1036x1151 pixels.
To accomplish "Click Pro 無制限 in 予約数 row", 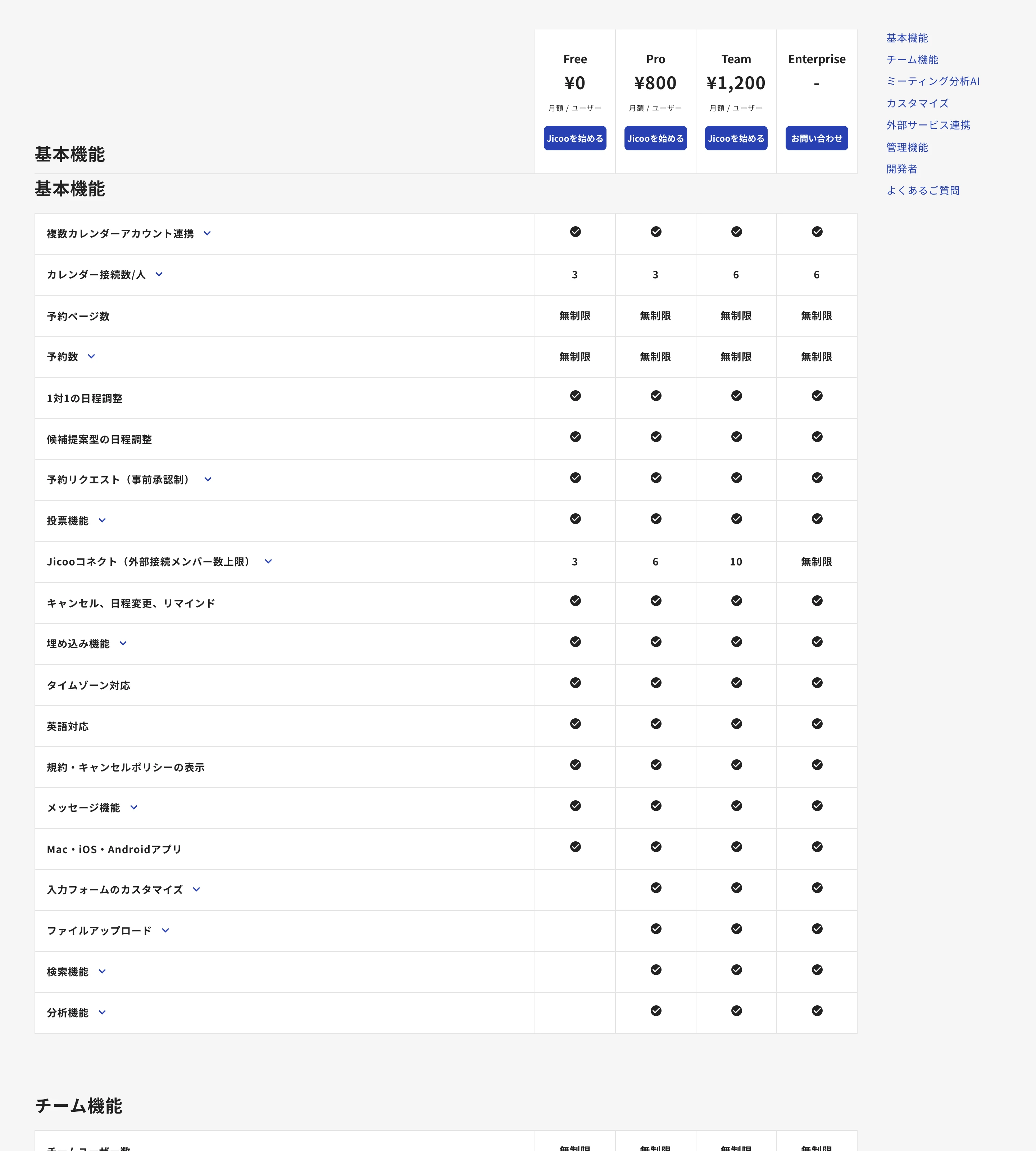I will click(655, 357).
